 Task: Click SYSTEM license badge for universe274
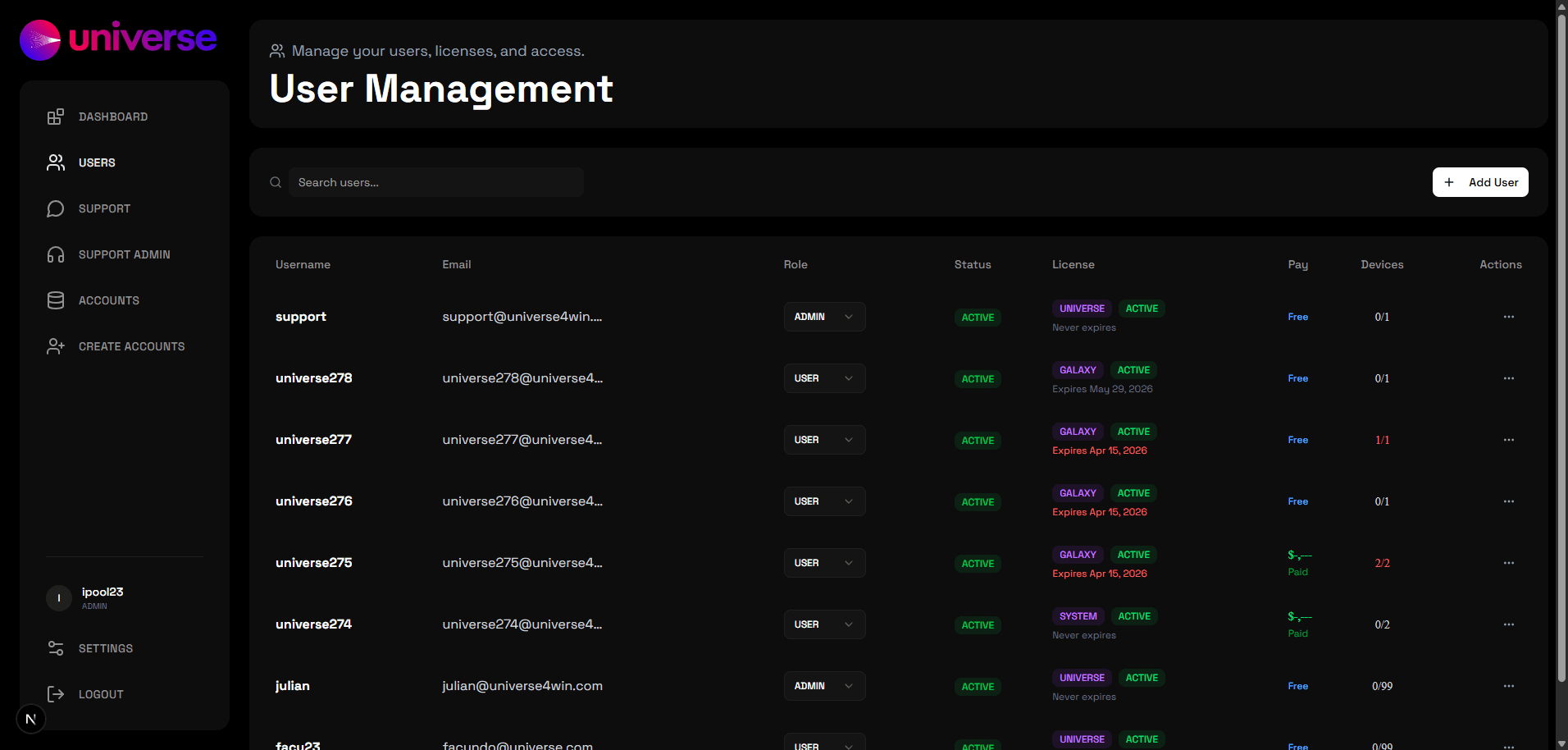click(x=1078, y=616)
